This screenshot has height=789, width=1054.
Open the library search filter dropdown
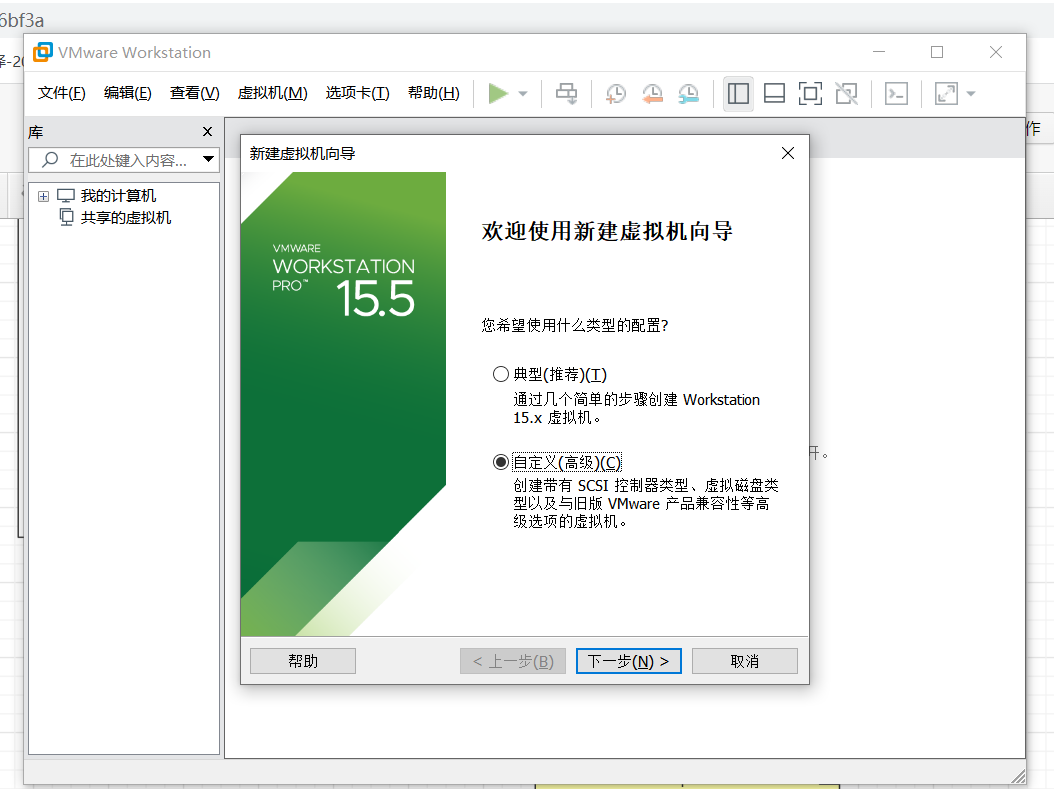(208, 159)
